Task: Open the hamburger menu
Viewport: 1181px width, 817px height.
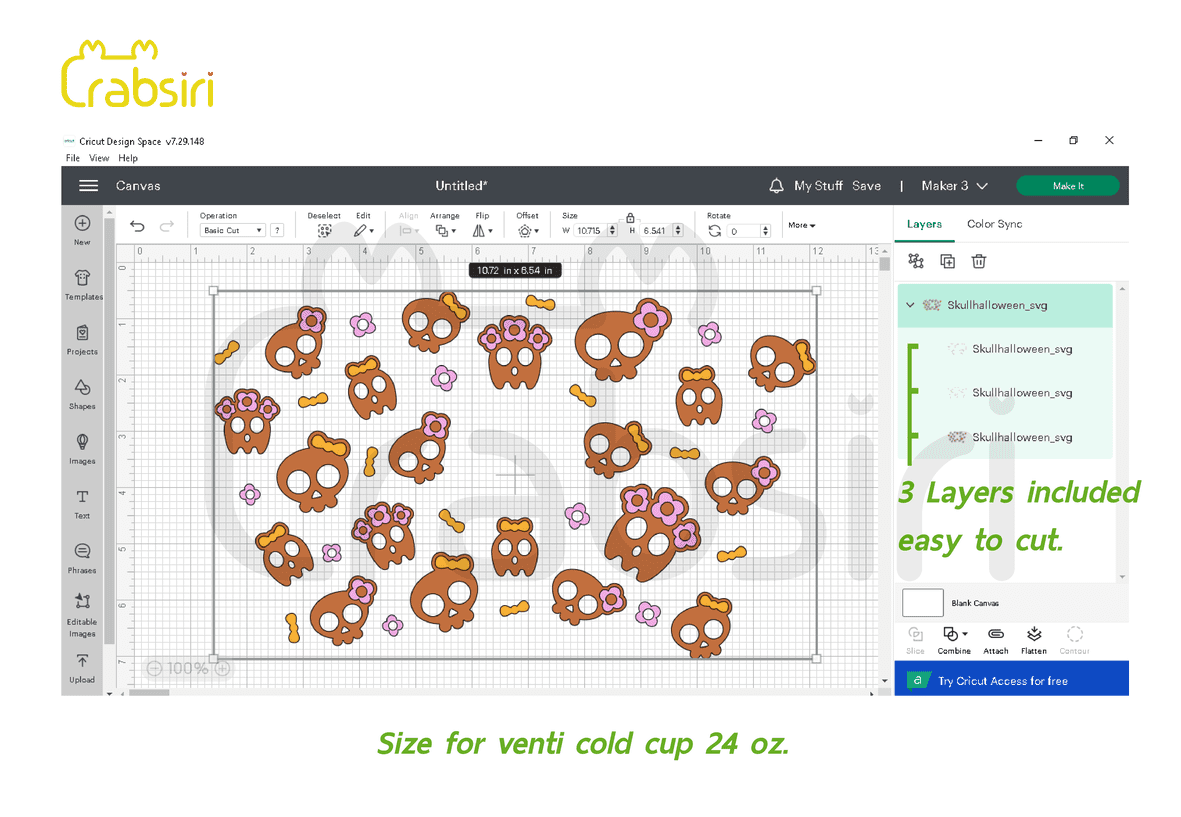Action: 88,186
